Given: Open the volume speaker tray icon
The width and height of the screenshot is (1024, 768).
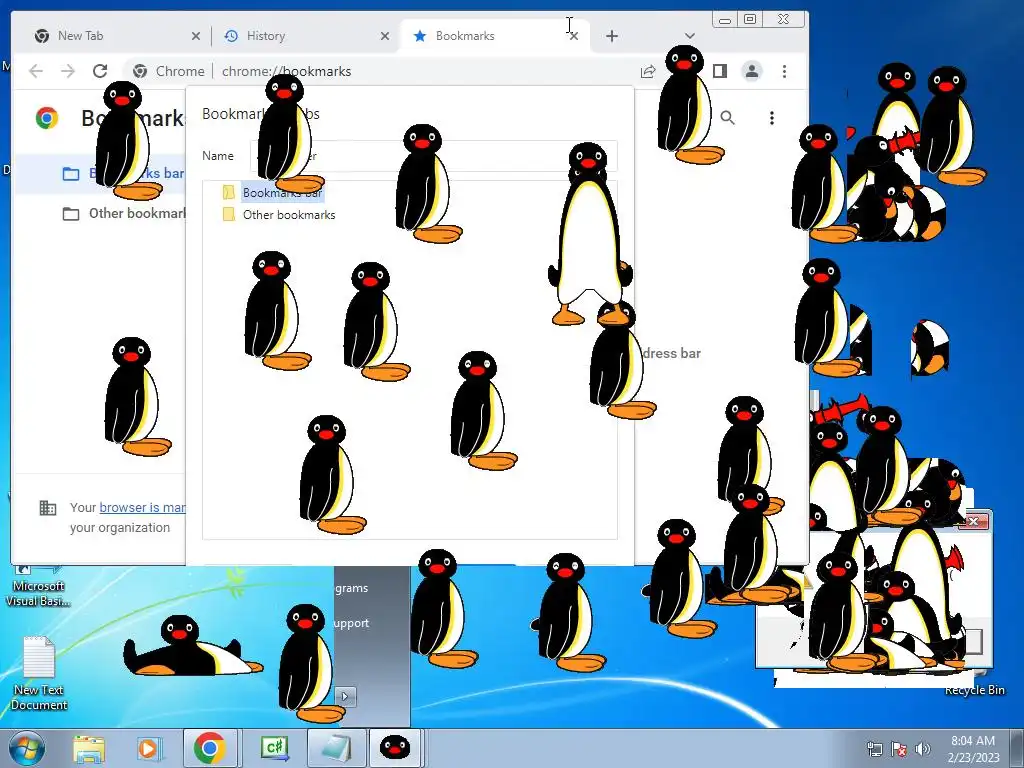Looking at the screenshot, I should pos(922,749).
